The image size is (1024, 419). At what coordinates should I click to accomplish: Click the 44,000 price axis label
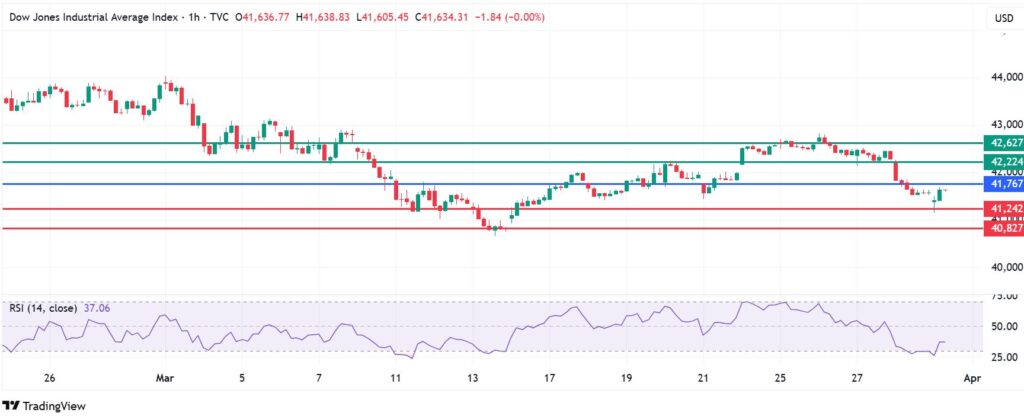click(1003, 77)
